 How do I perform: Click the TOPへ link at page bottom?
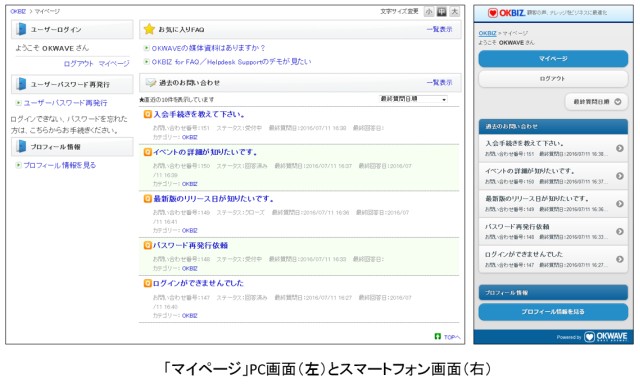pyautogui.click(x=452, y=337)
